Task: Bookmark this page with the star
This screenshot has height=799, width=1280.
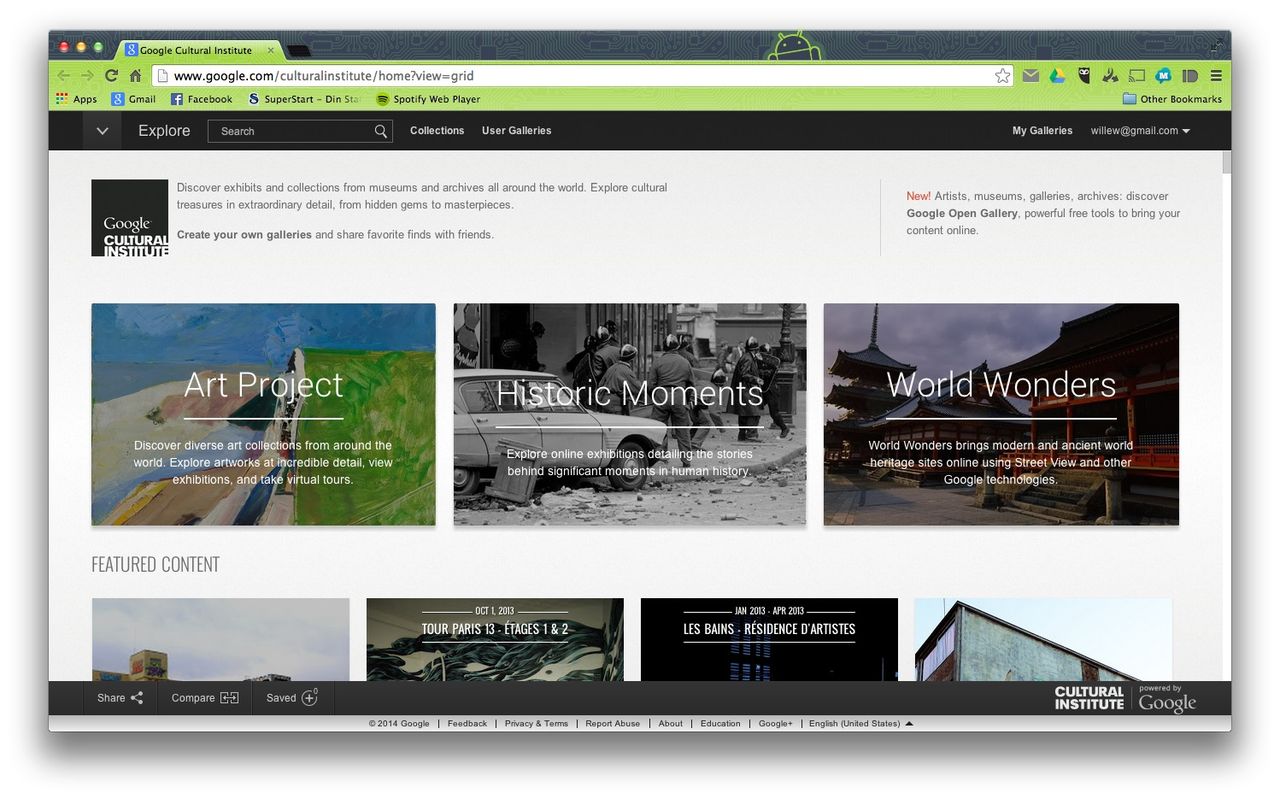Action: pos(1002,76)
